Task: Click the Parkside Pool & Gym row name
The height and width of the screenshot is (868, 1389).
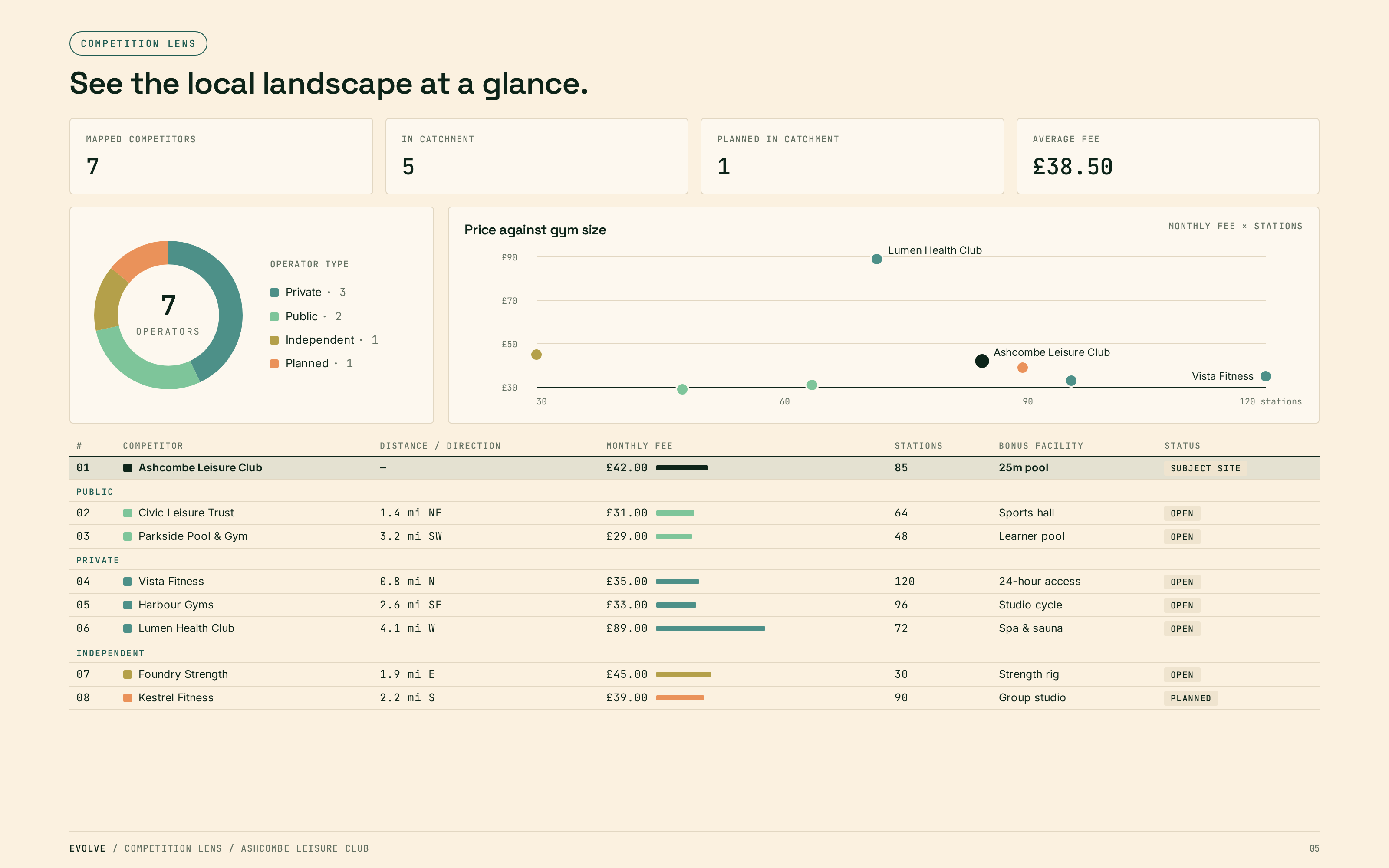Action: [x=193, y=536]
